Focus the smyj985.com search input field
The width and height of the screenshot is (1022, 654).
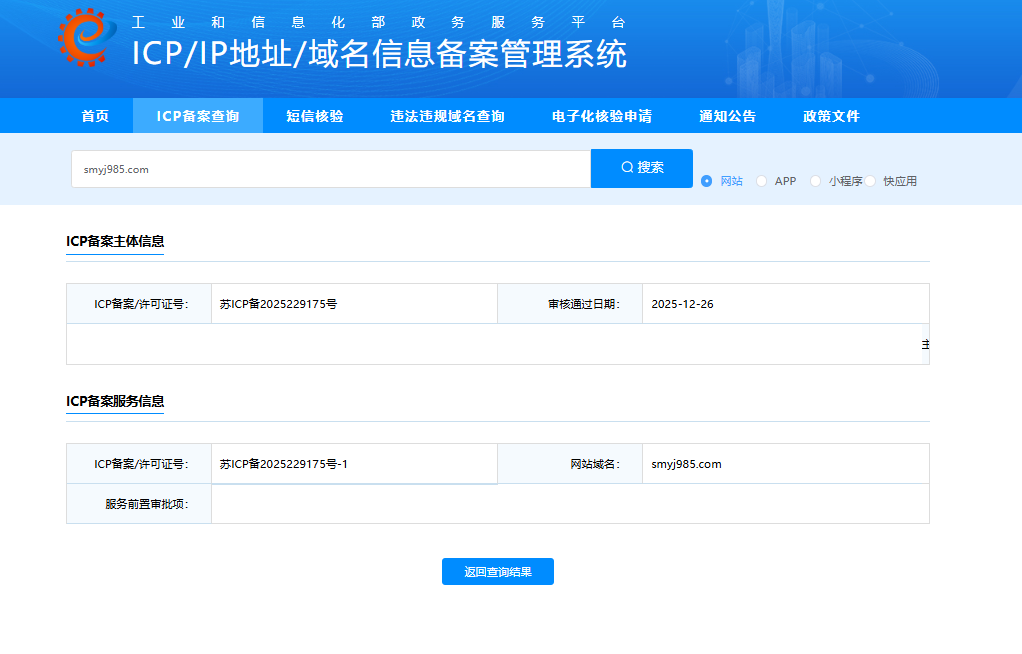(x=331, y=169)
